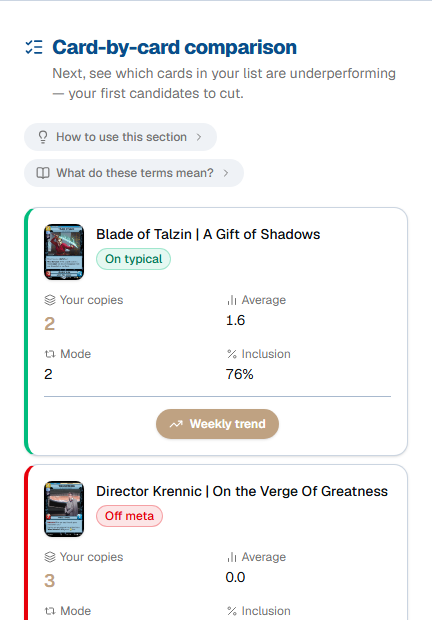Click the repeat icon beside Blade Mode
The width and height of the screenshot is (432, 620).
tap(50, 354)
